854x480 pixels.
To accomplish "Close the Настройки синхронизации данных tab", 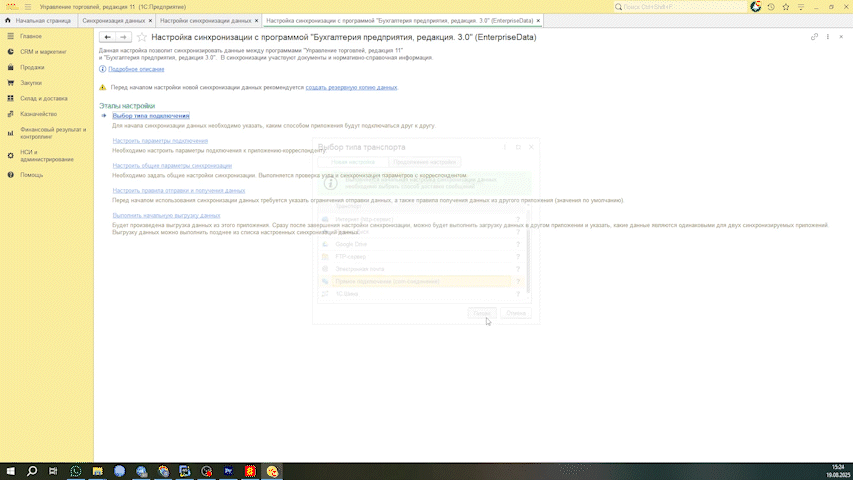I will (x=257, y=21).
